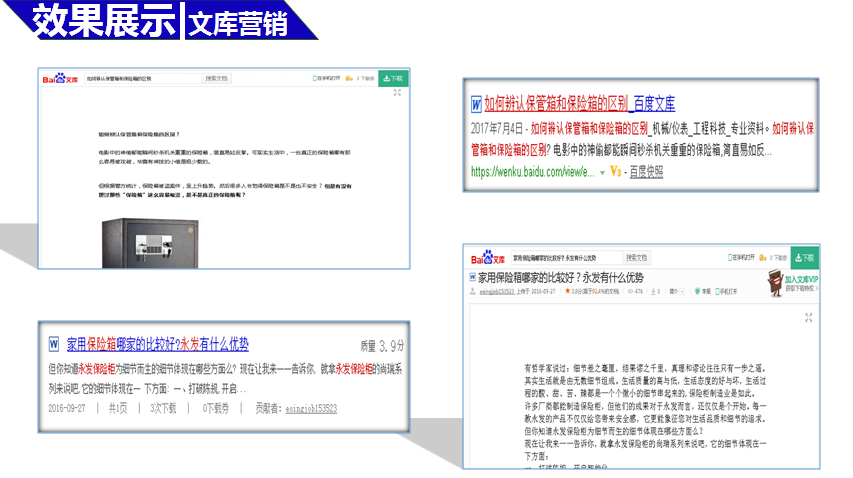Click 搜索文档 button in top-left Wenku page

pyautogui.click(x=217, y=79)
